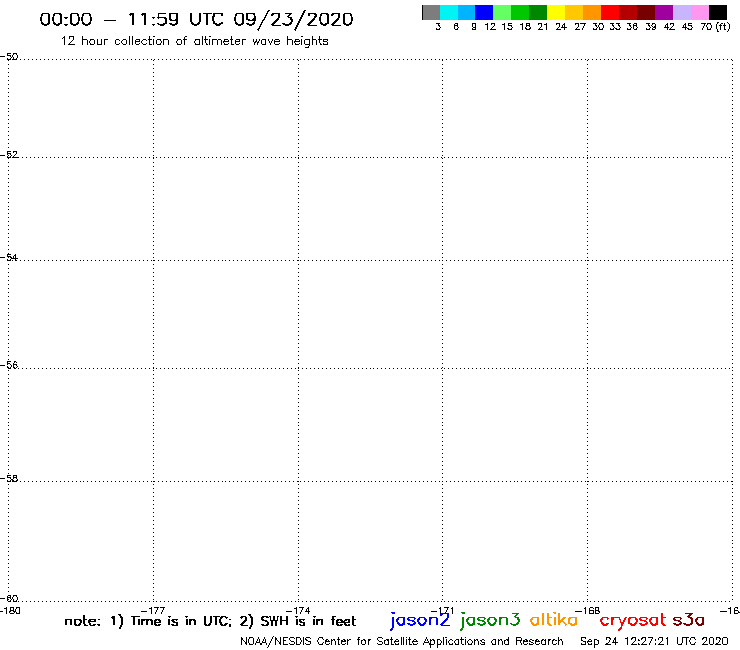The height and width of the screenshot is (650, 740).
Task: Select the dark blue legend swatch
Action: coord(484,12)
